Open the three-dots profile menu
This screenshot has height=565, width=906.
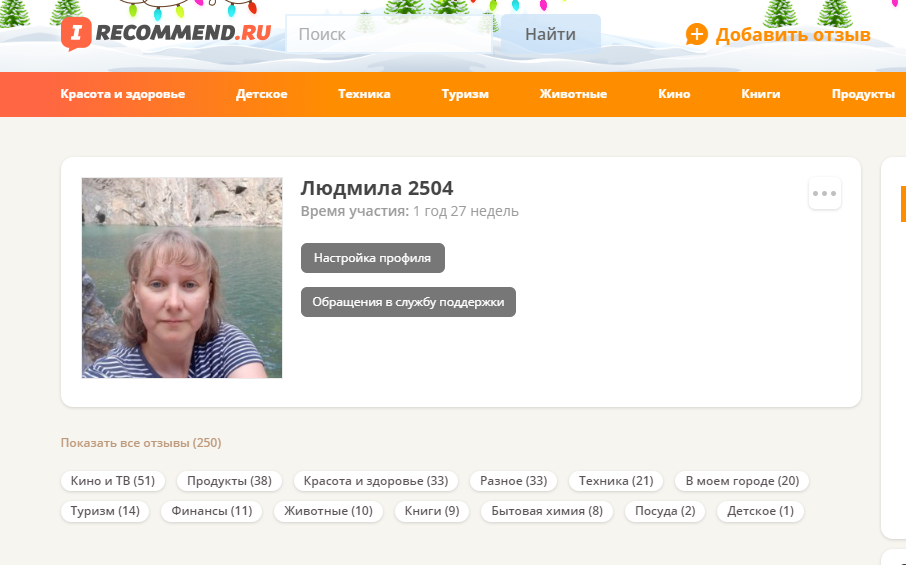click(x=825, y=194)
